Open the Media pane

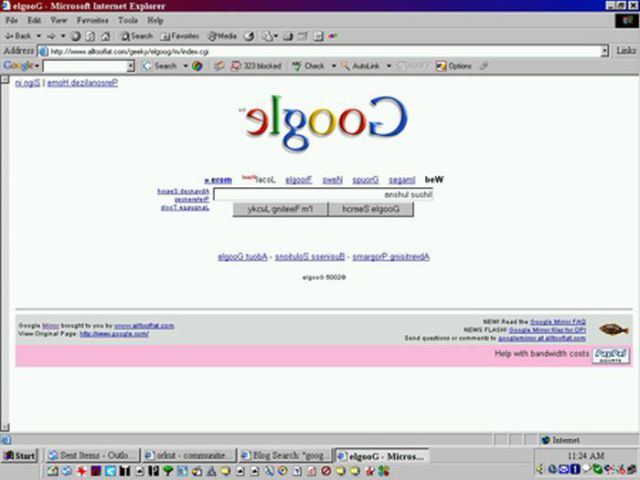(222, 36)
